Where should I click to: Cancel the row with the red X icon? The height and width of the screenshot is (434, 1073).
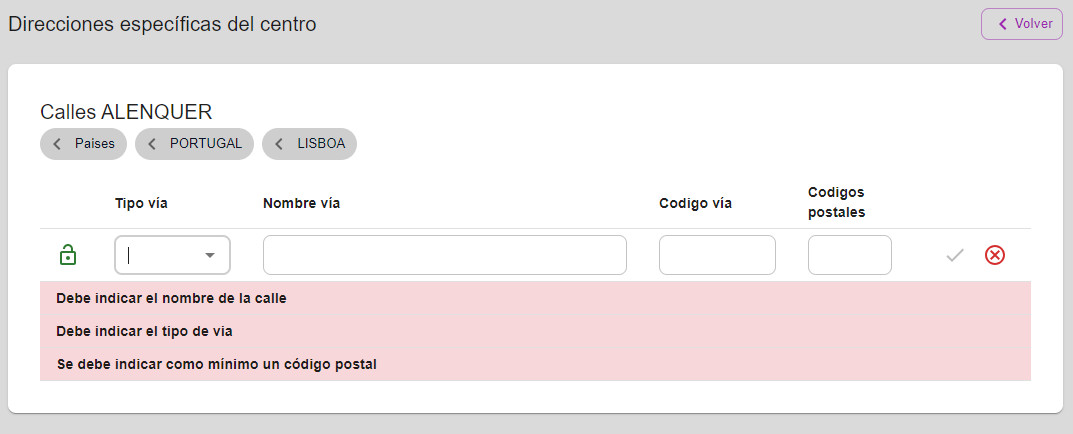[x=994, y=255]
